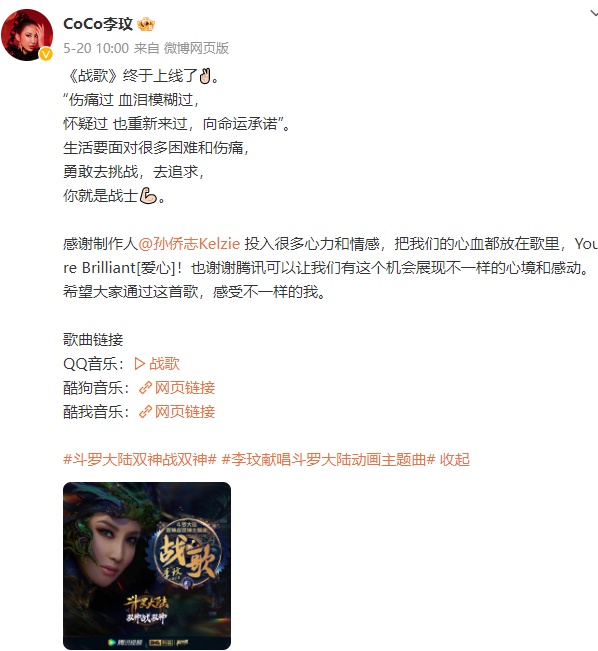The image size is (598, 651).
Task: Click chain icon next to 酷狗音乐 link
Action: pos(145,388)
